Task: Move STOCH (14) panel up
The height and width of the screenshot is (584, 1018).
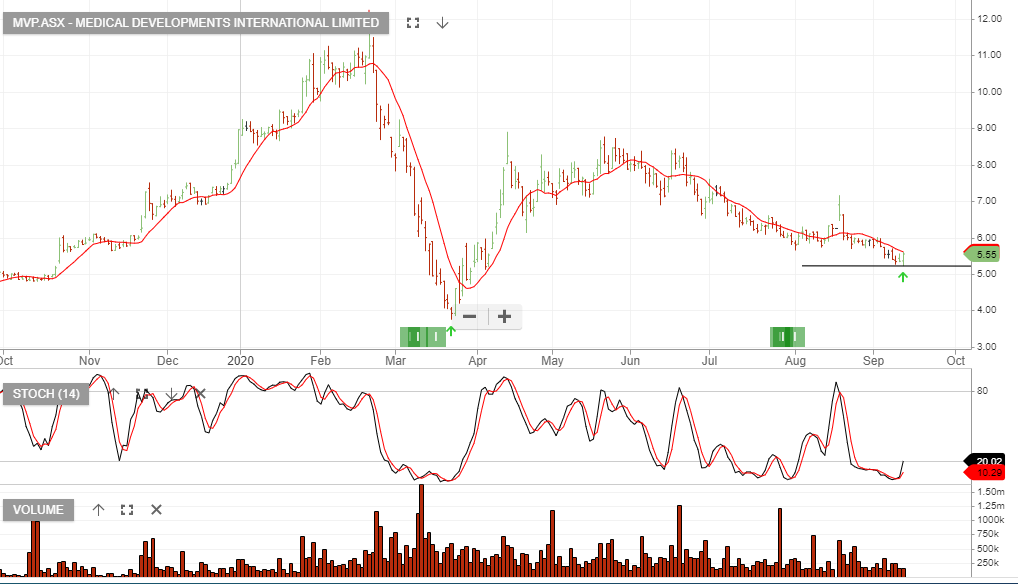Action: click(114, 393)
